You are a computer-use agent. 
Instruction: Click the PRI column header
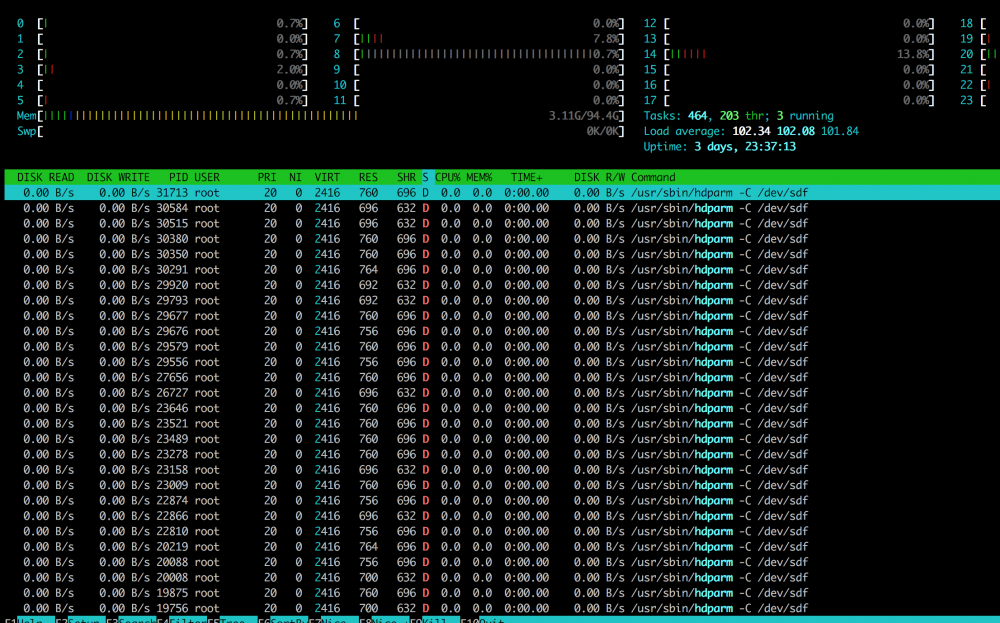[267, 177]
